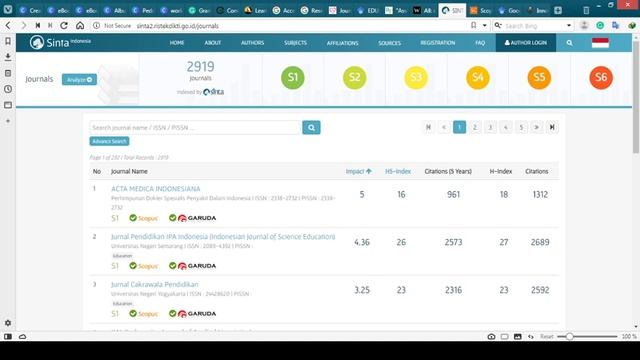640x360 pixels.
Task: Click the Search Bing input field
Action: (x=534, y=25)
